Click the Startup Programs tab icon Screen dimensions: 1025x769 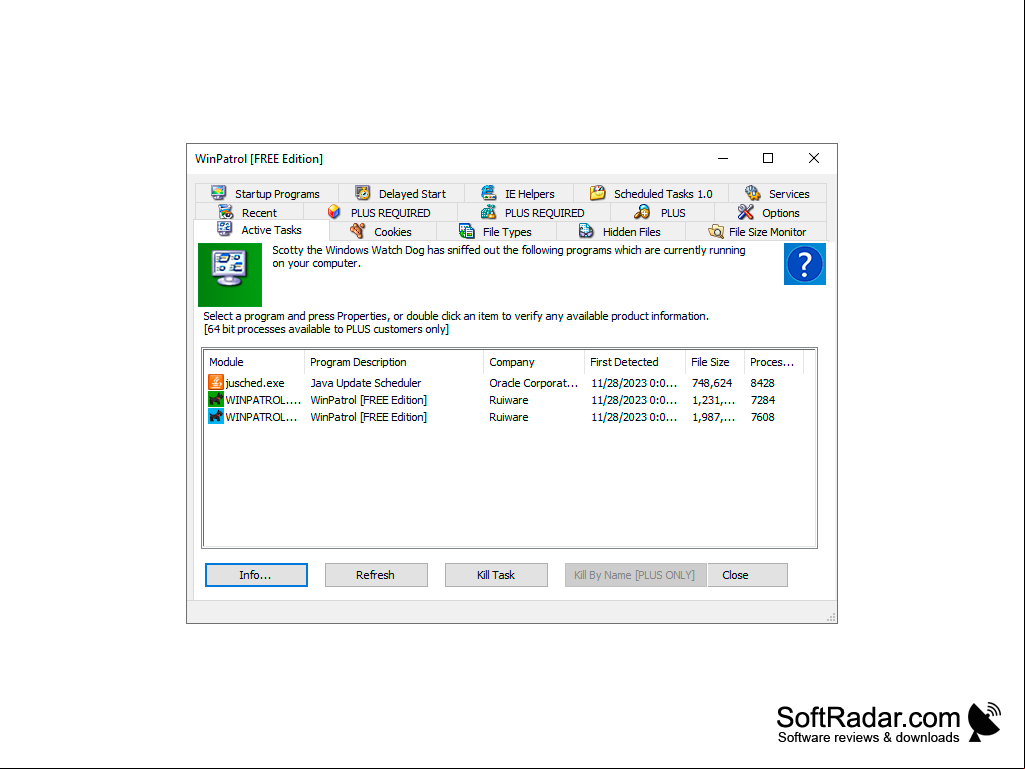[218, 193]
